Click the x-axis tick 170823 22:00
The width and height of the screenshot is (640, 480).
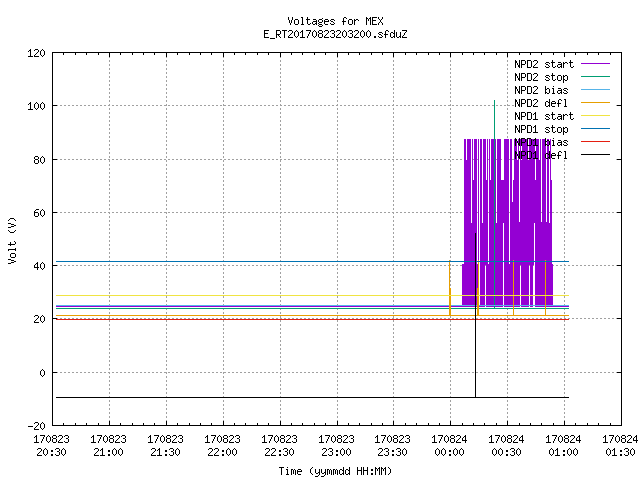pyautogui.click(x=222, y=446)
